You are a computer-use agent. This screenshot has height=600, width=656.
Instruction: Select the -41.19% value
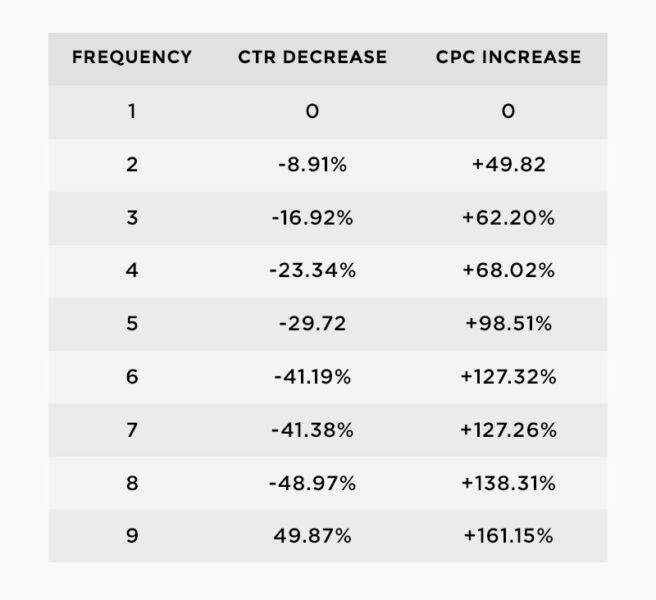(x=312, y=377)
